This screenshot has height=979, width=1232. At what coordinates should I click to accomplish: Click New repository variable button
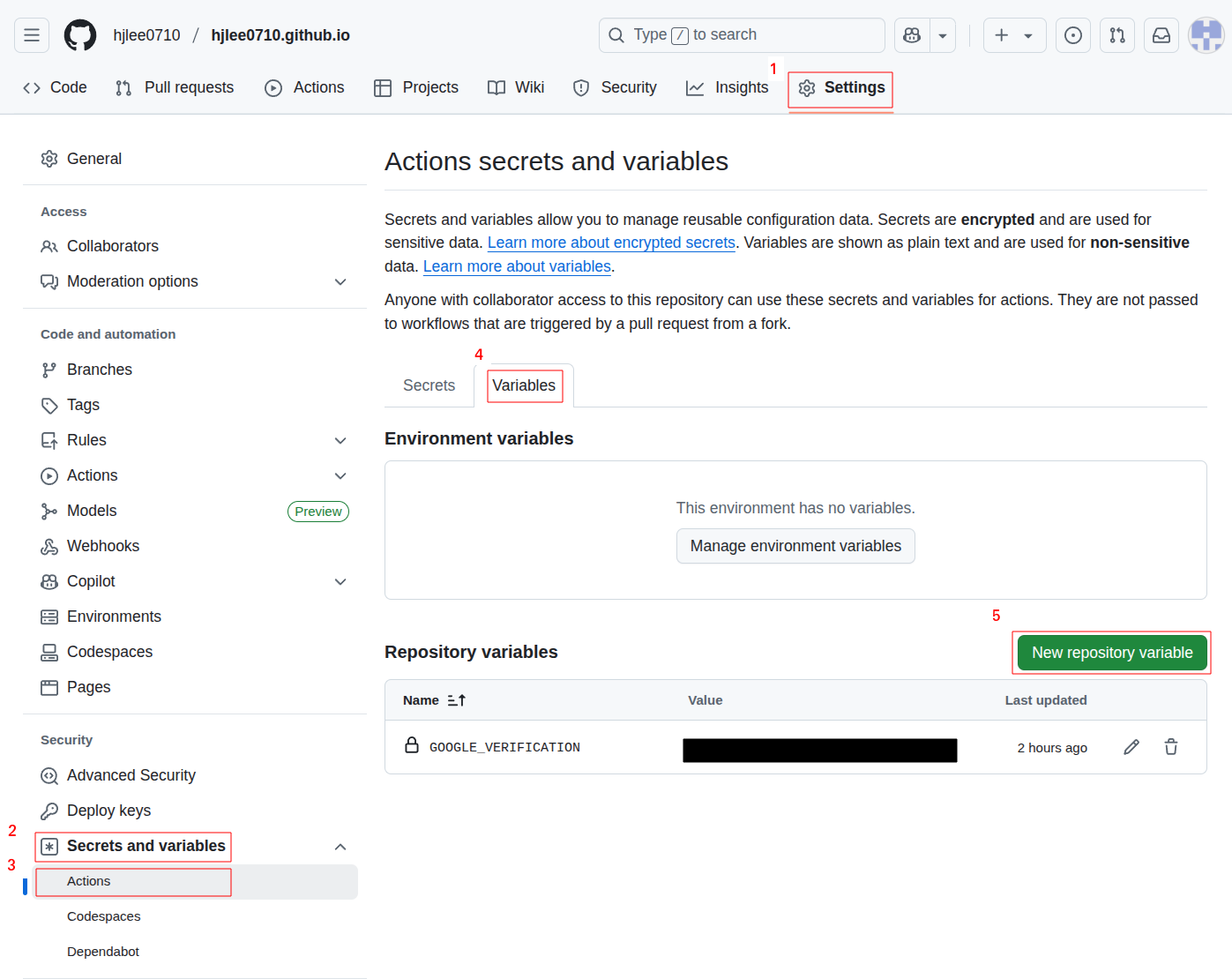(1111, 653)
